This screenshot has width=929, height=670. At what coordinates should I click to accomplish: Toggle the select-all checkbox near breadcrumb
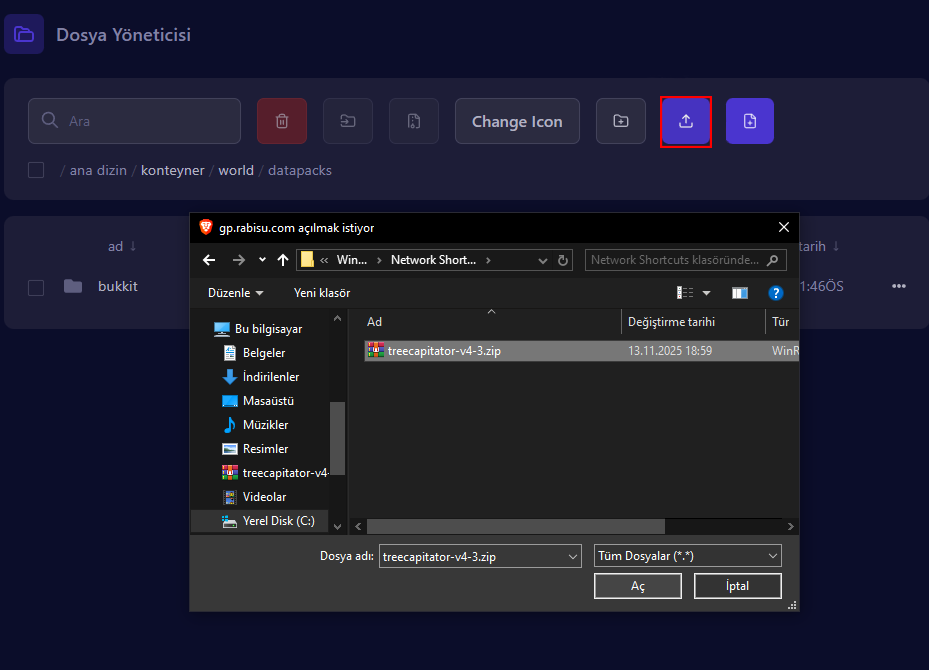pyautogui.click(x=36, y=170)
